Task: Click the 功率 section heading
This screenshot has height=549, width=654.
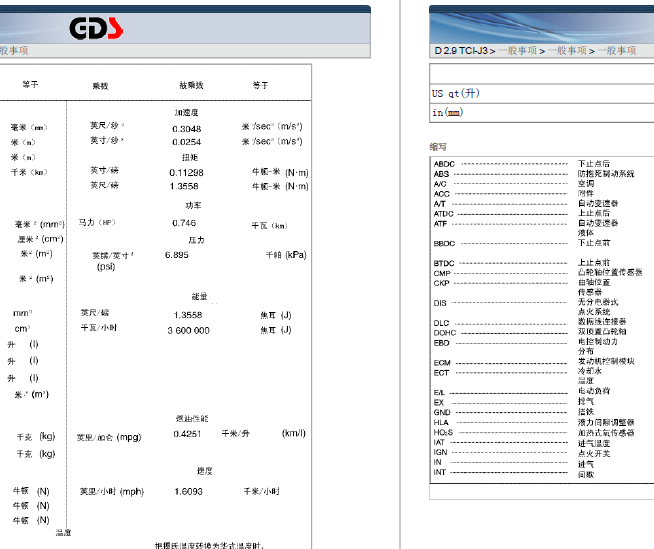Action: pyautogui.click(x=193, y=205)
